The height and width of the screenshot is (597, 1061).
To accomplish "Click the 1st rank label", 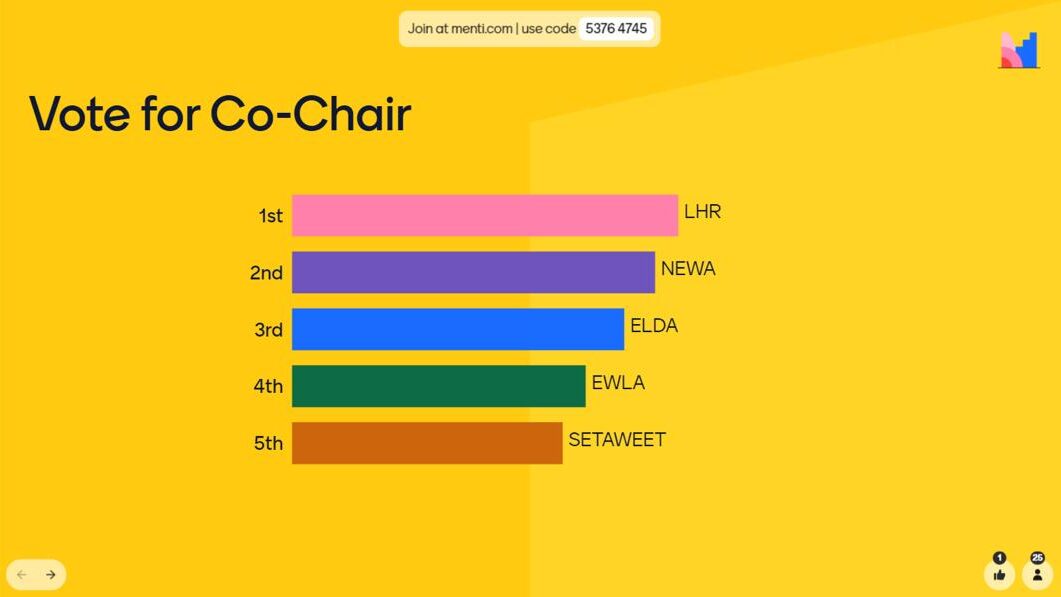I will point(271,216).
